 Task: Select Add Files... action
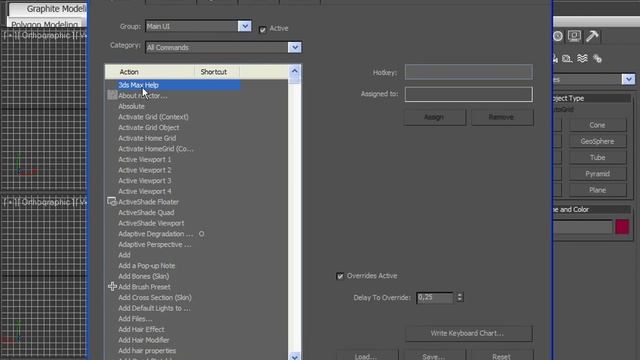pos(135,318)
